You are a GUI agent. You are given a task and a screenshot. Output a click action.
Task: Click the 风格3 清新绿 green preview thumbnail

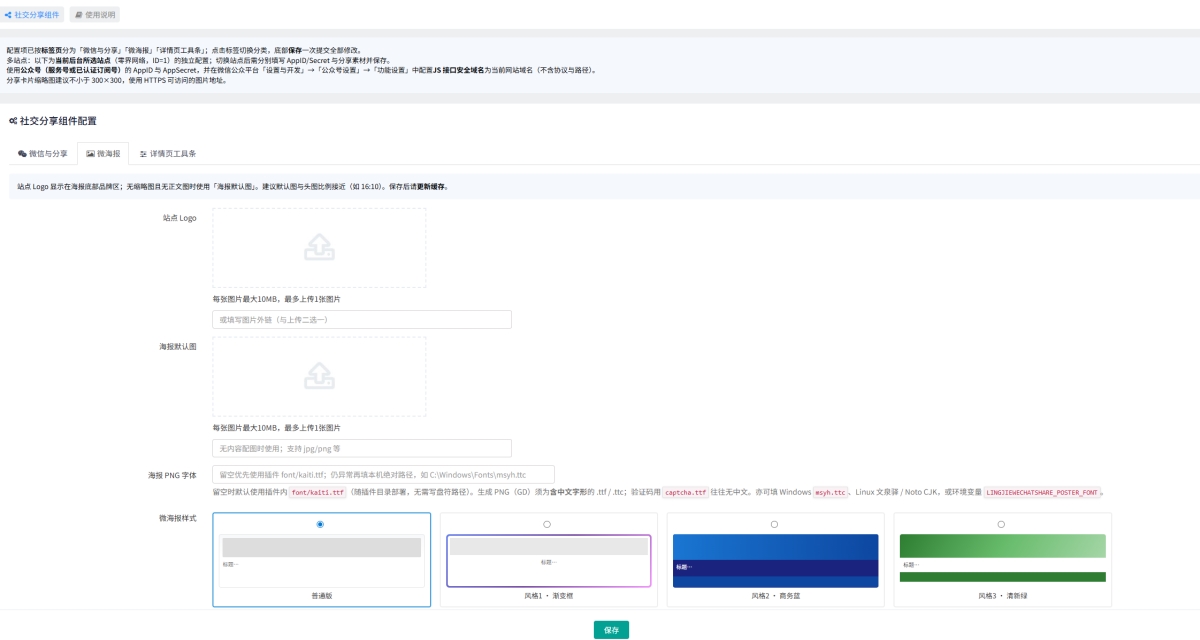tap(1002, 558)
